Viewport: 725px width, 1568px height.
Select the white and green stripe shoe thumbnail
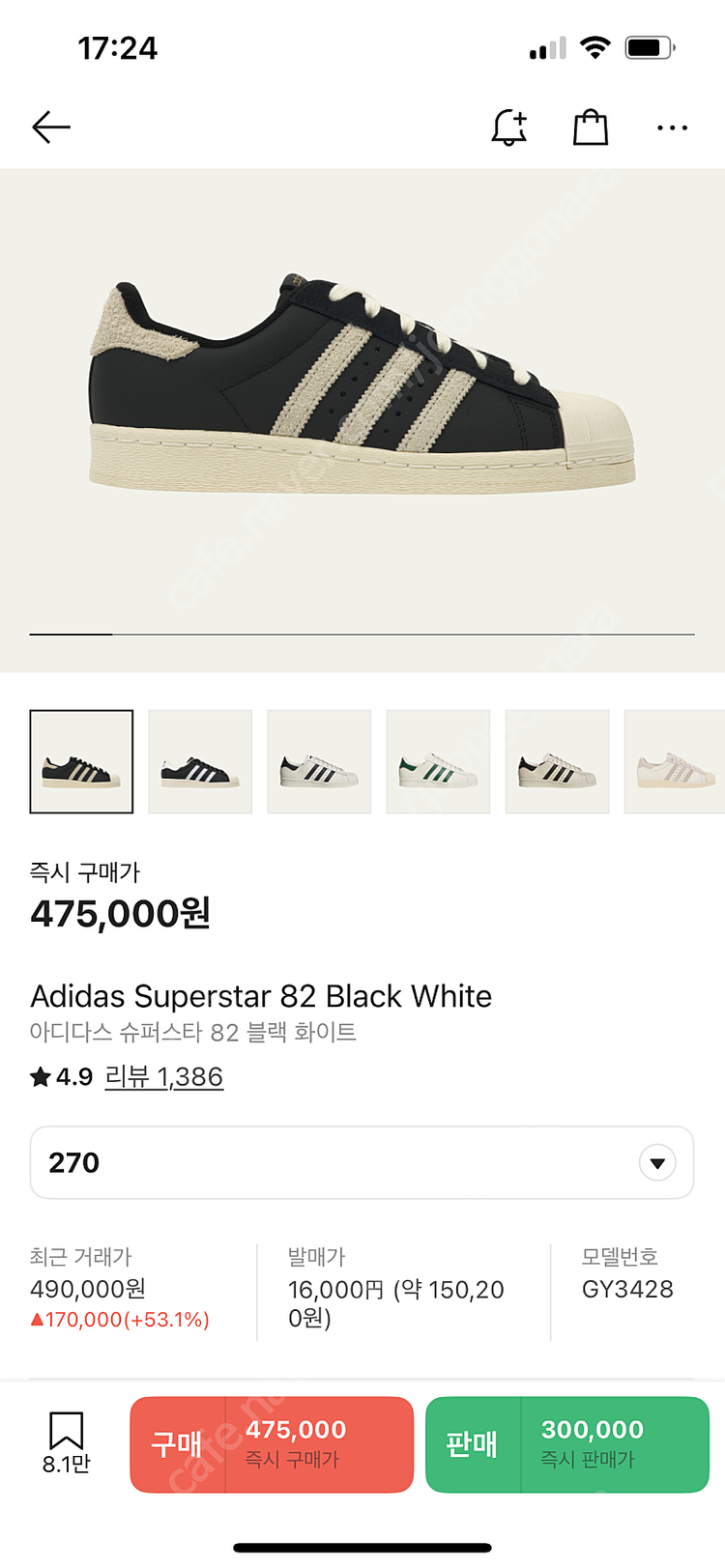tap(438, 761)
